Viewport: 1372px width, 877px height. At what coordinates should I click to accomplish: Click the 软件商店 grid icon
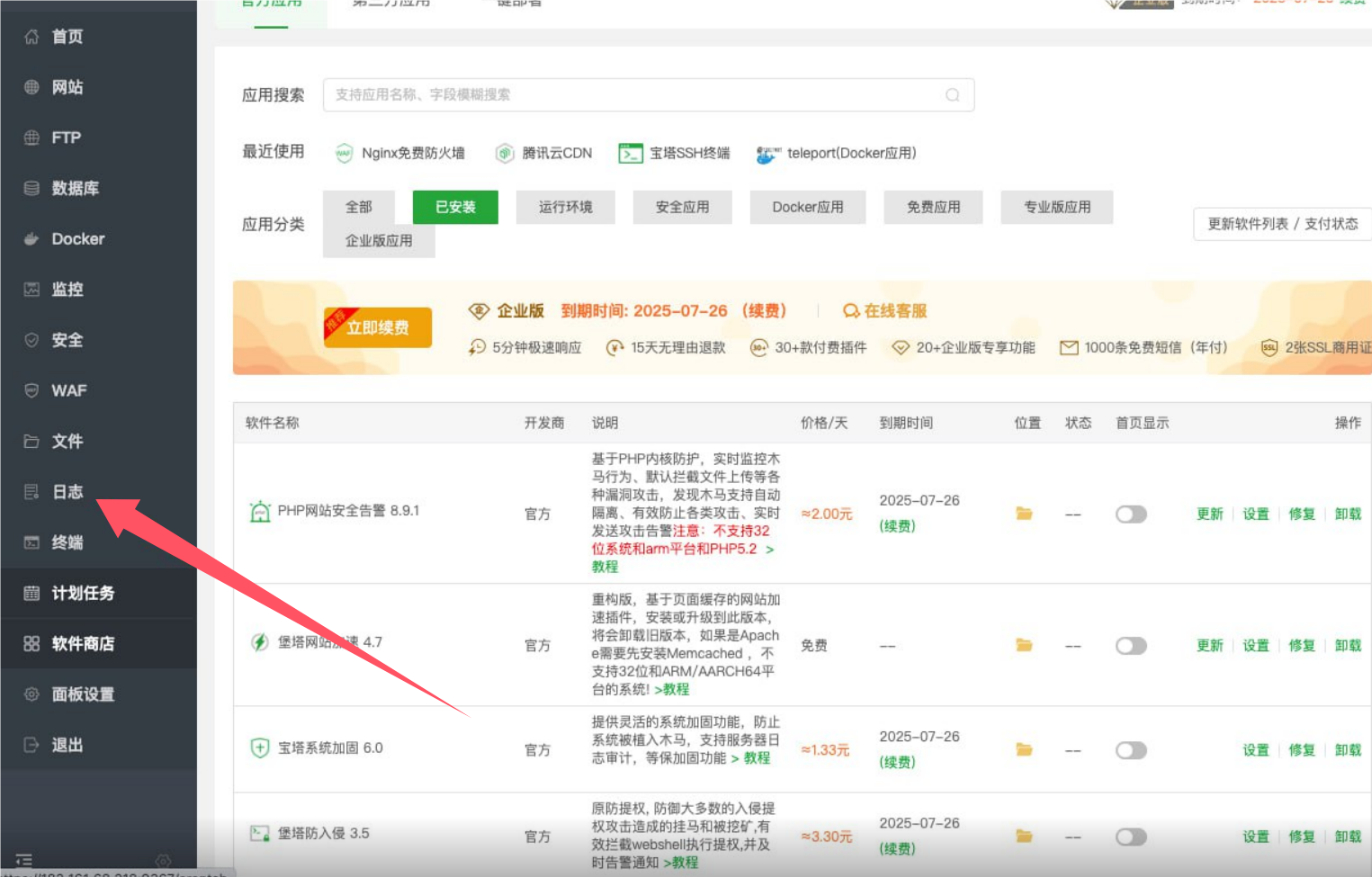click(31, 643)
